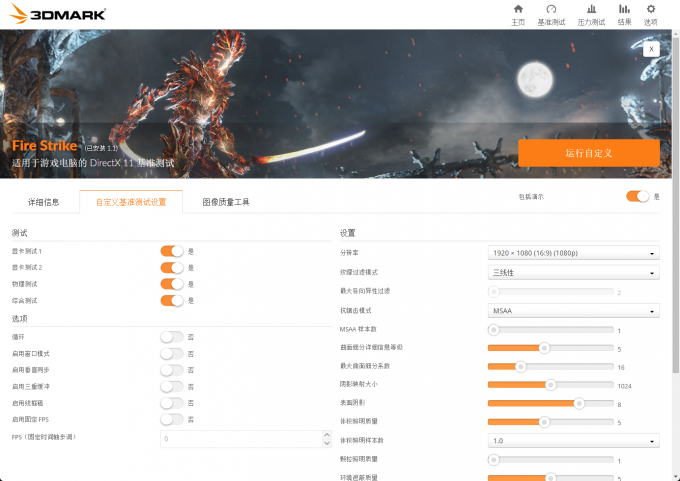Click the 最大各向异性过滤 slider
The width and height of the screenshot is (680, 481).
550,291
